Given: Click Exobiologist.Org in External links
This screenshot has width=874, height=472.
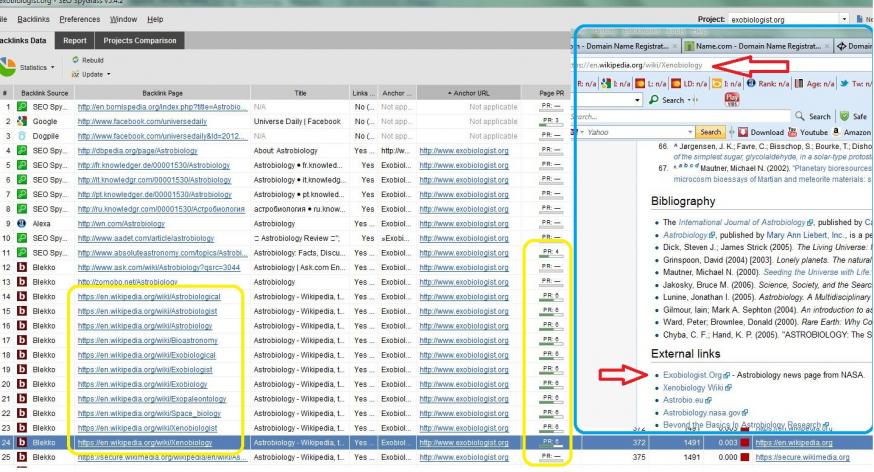Looking at the screenshot, I should click(692, 375).
